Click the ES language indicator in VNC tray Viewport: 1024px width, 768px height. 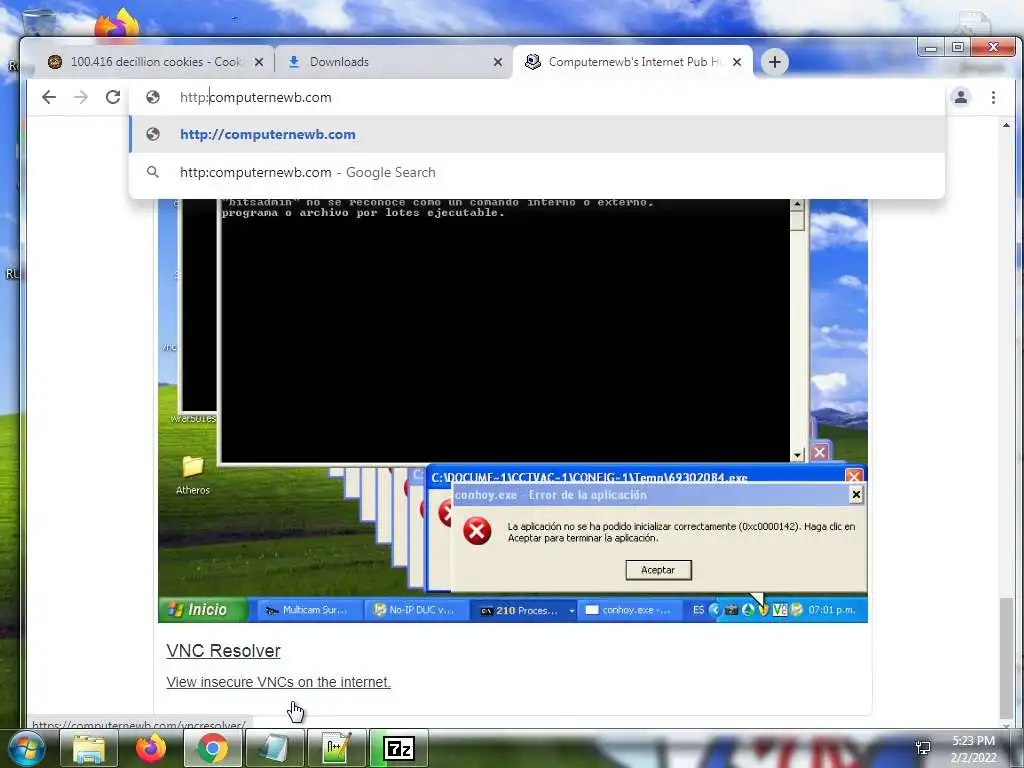tap(698, 610)
